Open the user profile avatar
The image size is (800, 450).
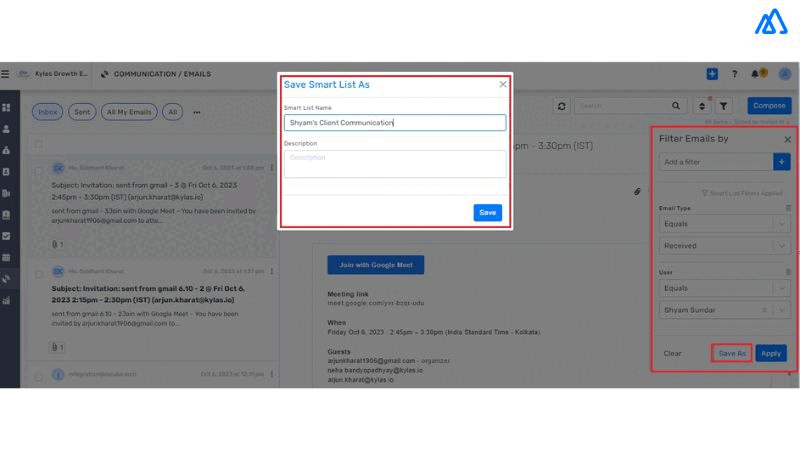coord(785,74)
